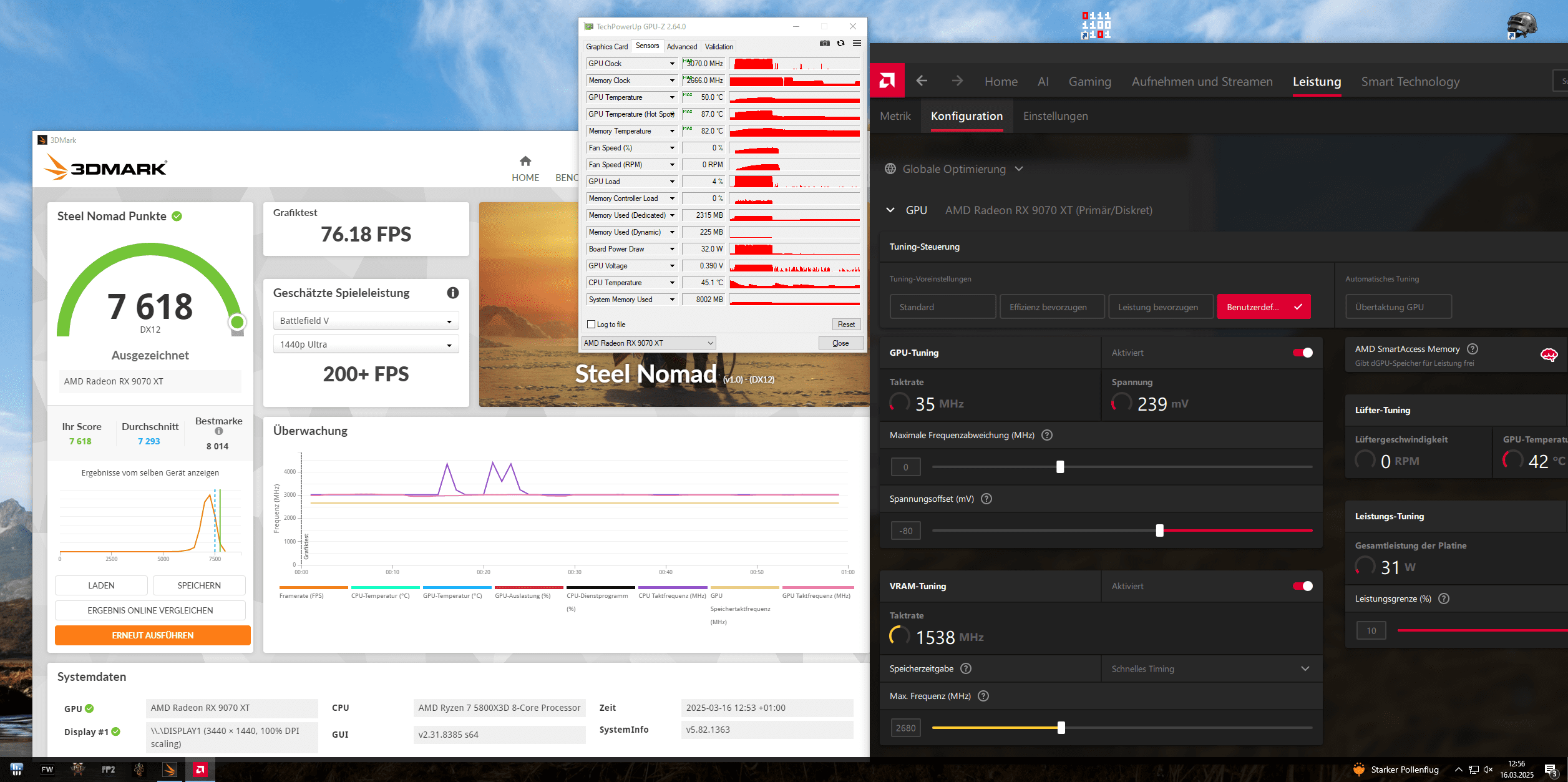Go back with Adrenalin's left arrow
Screen dimensions: 1568x782
click(922, 81)
